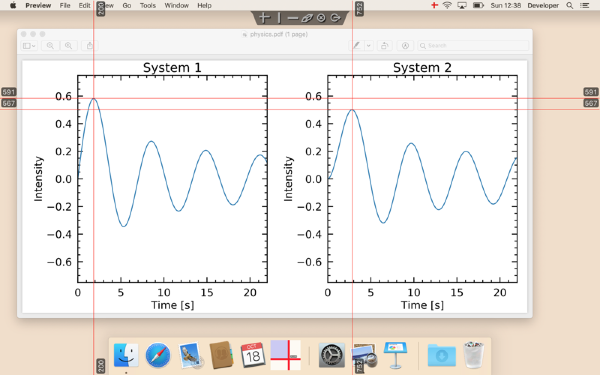Share the physics.pdf document
Viewport: 600px width, 375px height.
pyautogui.click(x=90, y=46)
